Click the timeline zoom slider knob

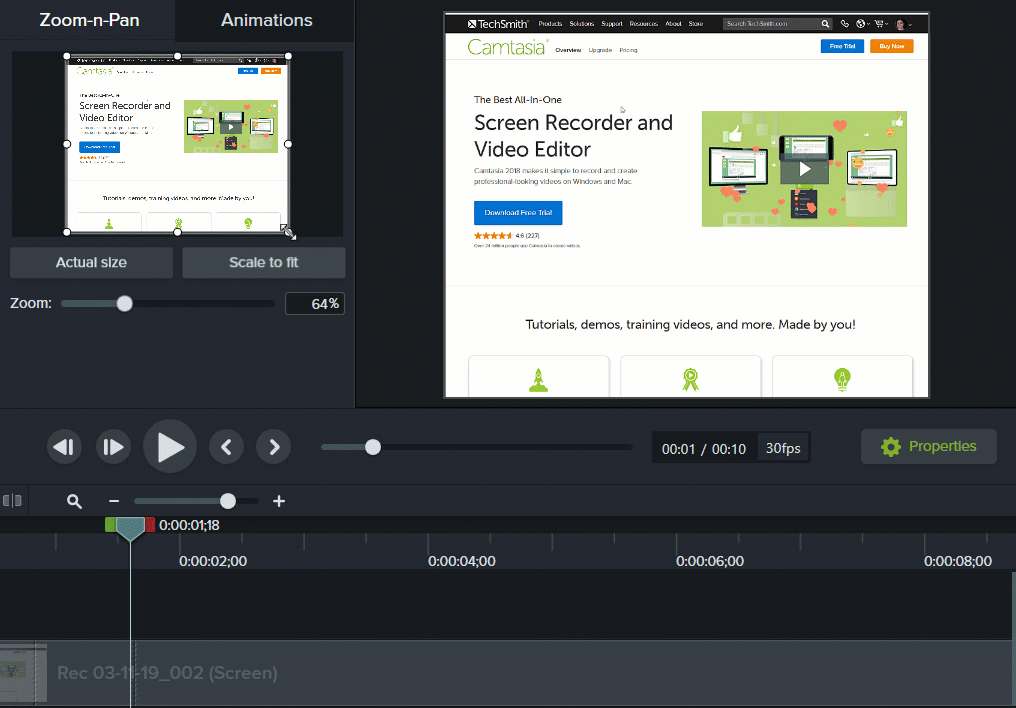coord(227,501)
